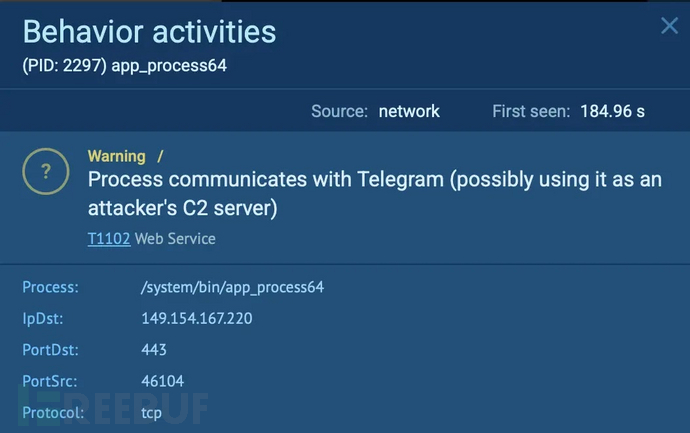Close the Behavior activities panel
690x433 pixels.
click(669, 26)
